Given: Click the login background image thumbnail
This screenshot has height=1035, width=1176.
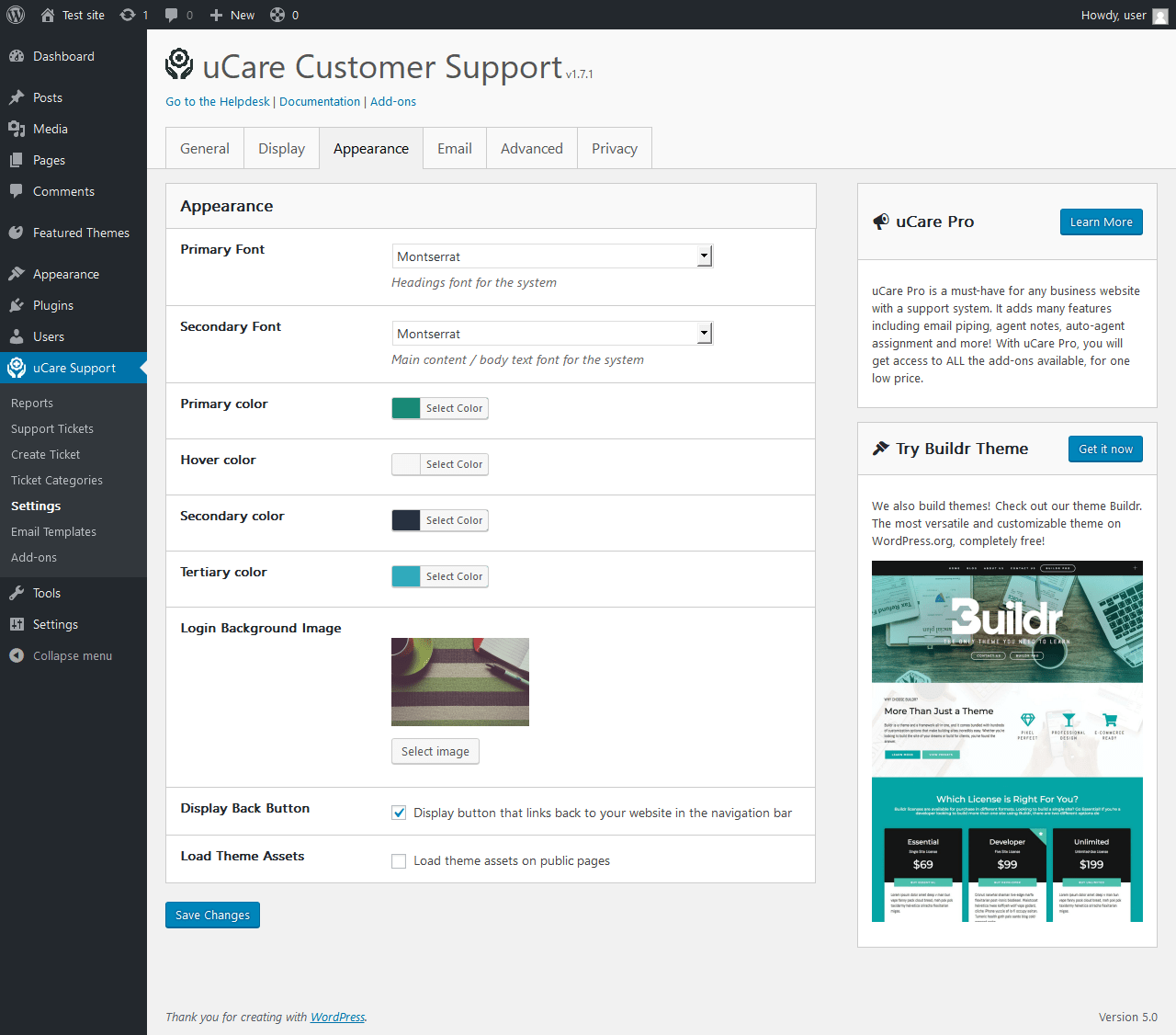Looking at the screenshot, I should tap(460, 682).
